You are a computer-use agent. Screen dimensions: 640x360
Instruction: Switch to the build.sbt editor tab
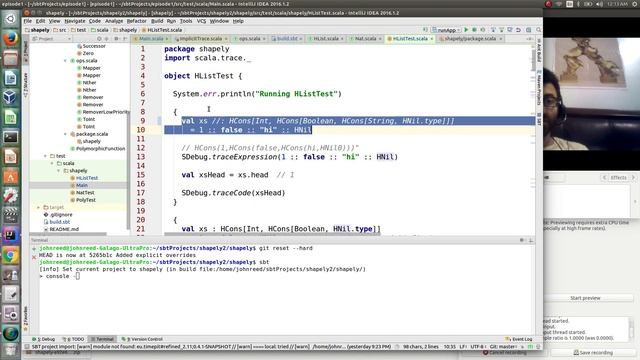[x=287, y=39]
